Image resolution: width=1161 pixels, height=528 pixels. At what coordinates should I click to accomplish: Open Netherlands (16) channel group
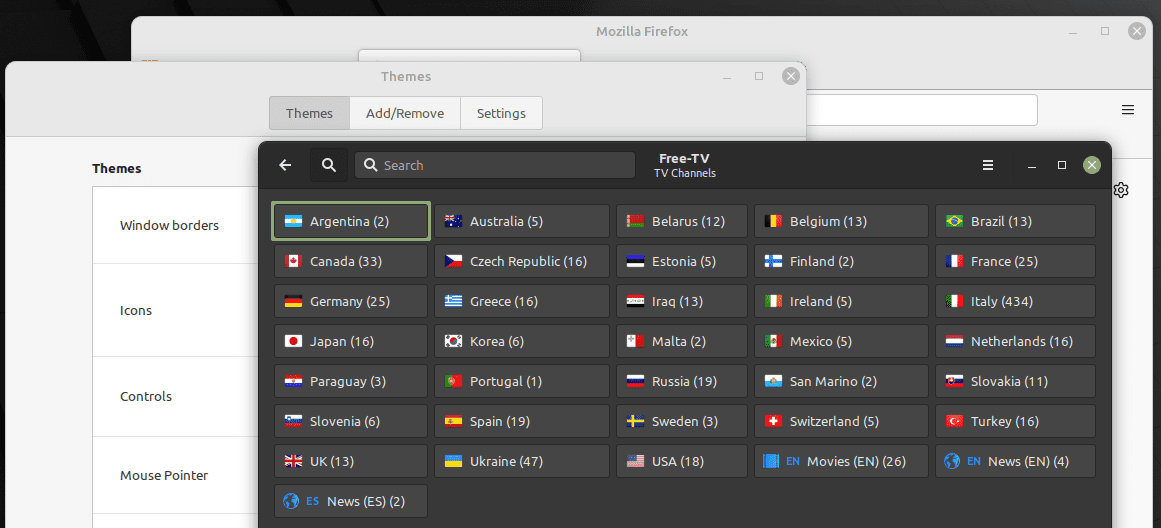click(x=1015, y=341)
